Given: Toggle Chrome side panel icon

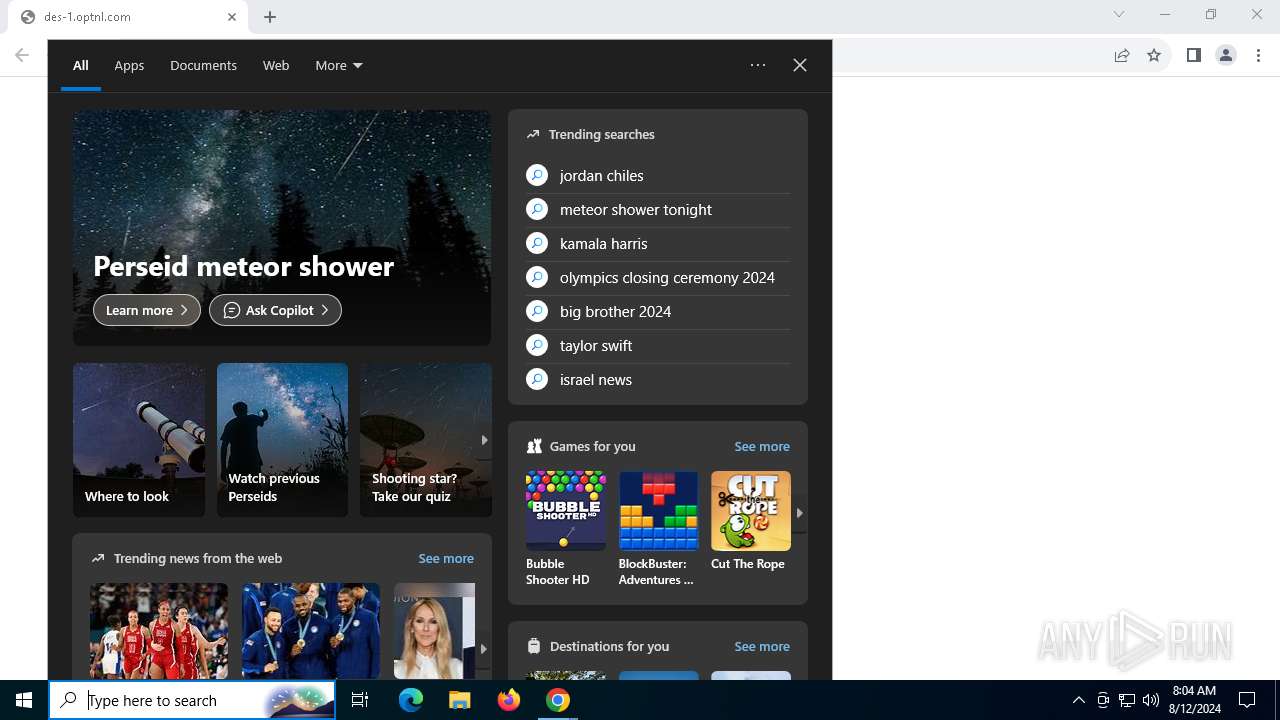Looking at the screenshot, I should (x=1193, y=55).
